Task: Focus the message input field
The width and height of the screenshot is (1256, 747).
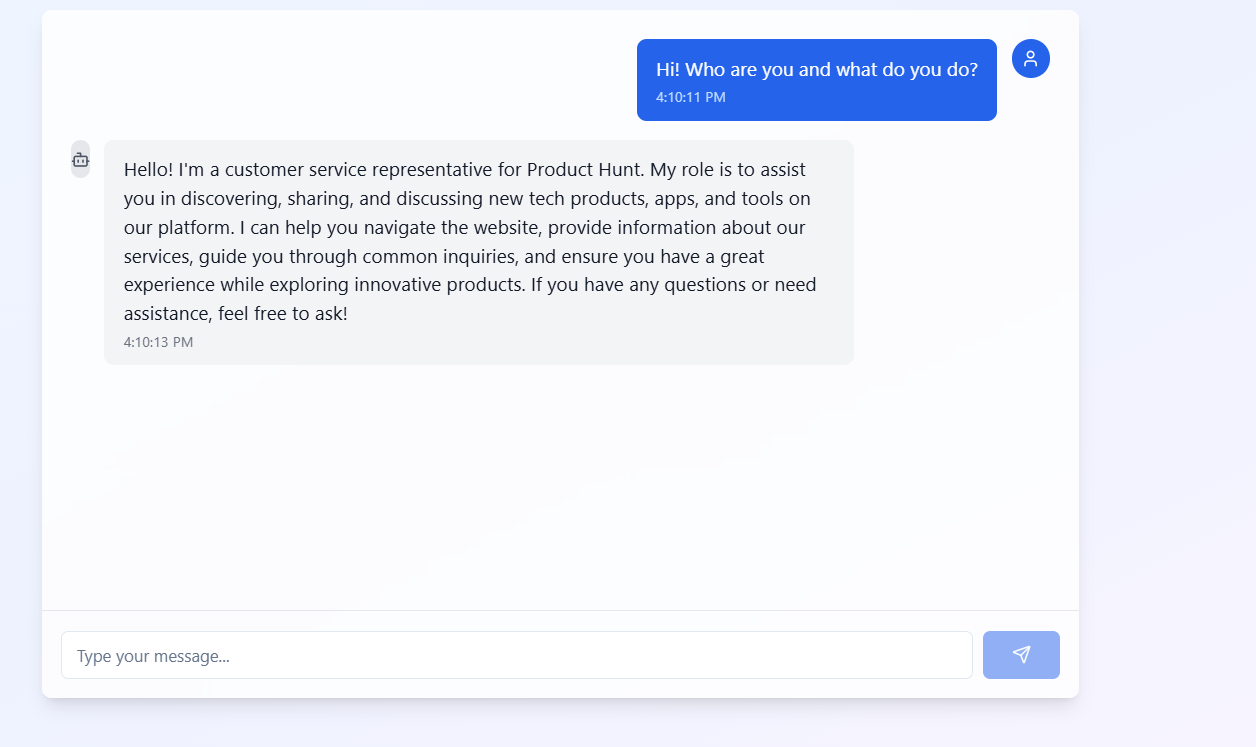Action: (517, 655)
